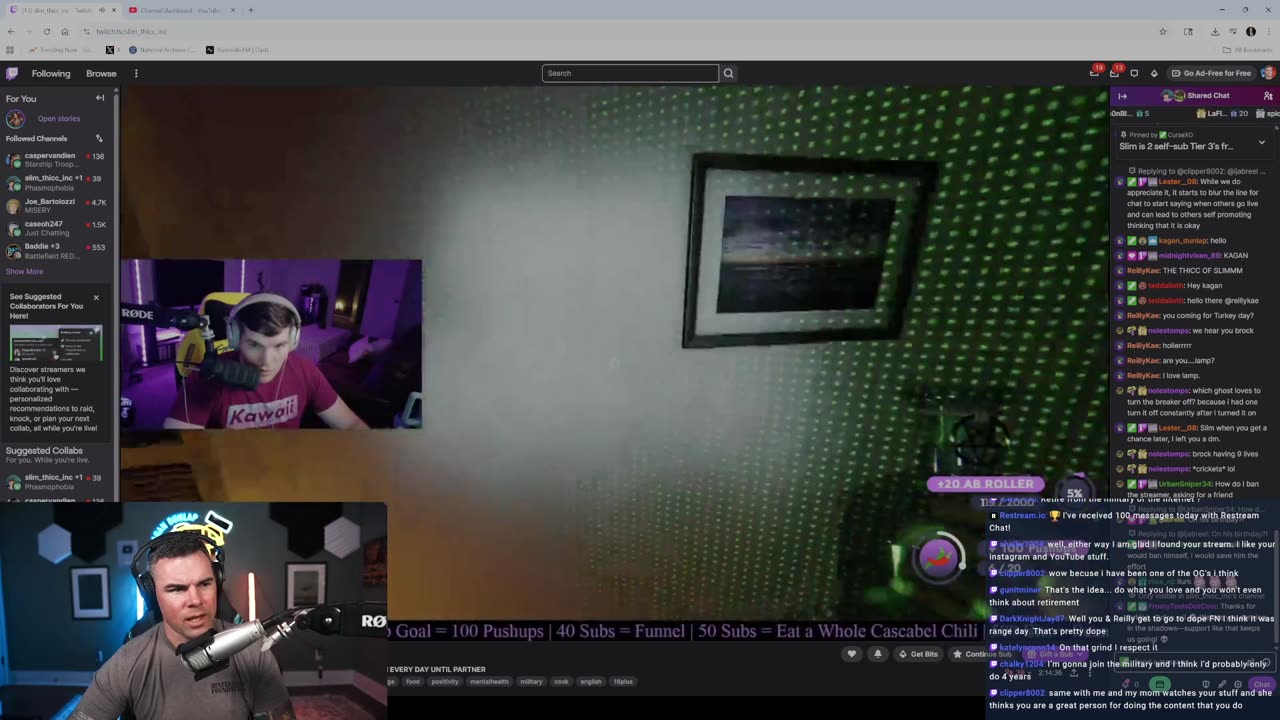The width and height of the screenshot is (1280, 720).
Task: Expand followed channels with Show More
Action: point(24,272)
